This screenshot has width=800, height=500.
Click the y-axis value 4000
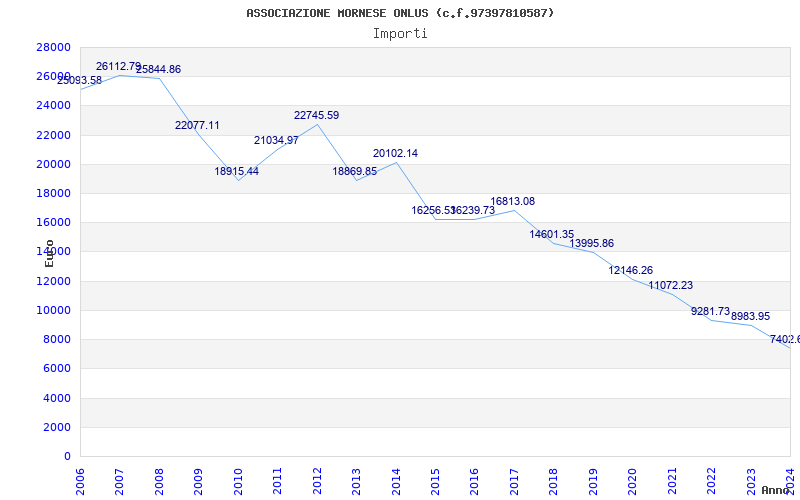57,398
